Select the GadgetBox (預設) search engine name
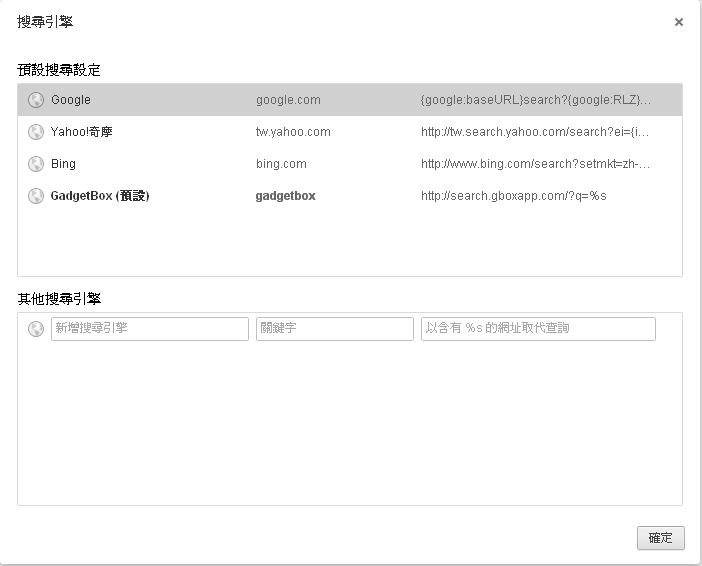 click(100, 196)
